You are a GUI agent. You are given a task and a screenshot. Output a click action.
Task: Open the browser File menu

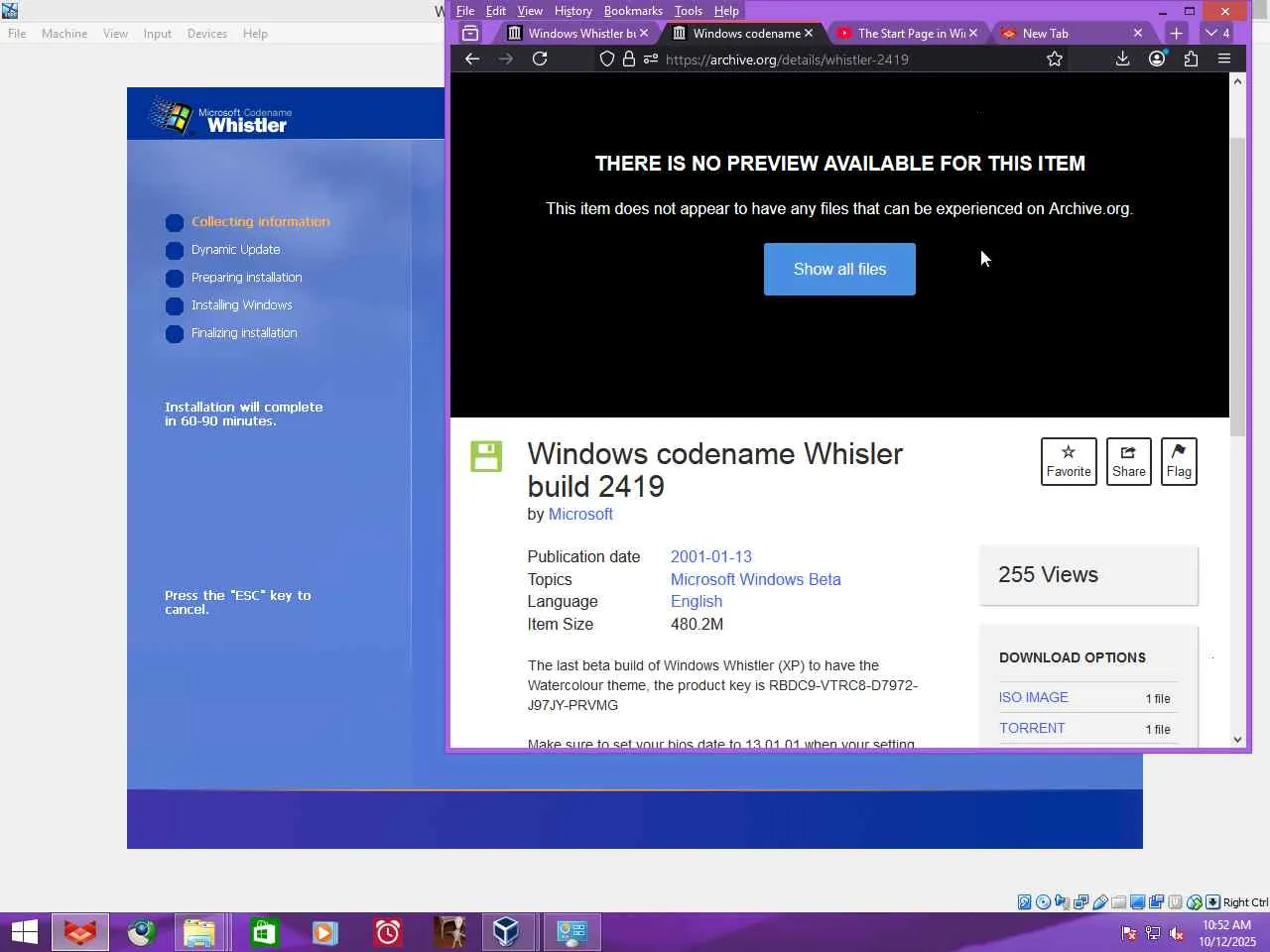(464, 11)
